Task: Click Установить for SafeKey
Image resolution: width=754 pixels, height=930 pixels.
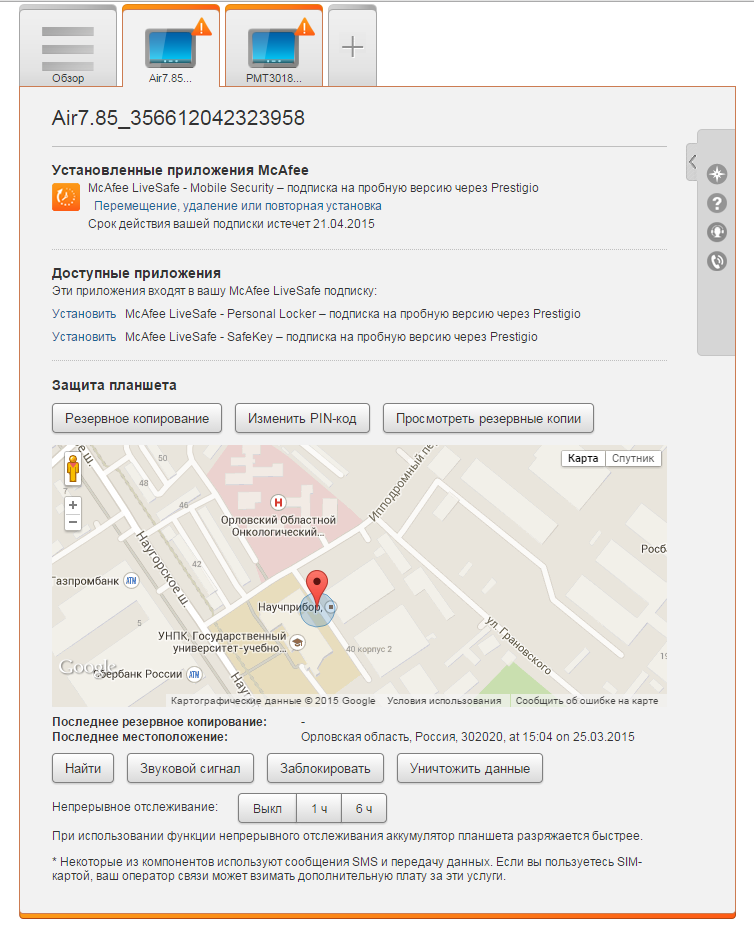Action: pyautogui.click(x=84, y=337)
